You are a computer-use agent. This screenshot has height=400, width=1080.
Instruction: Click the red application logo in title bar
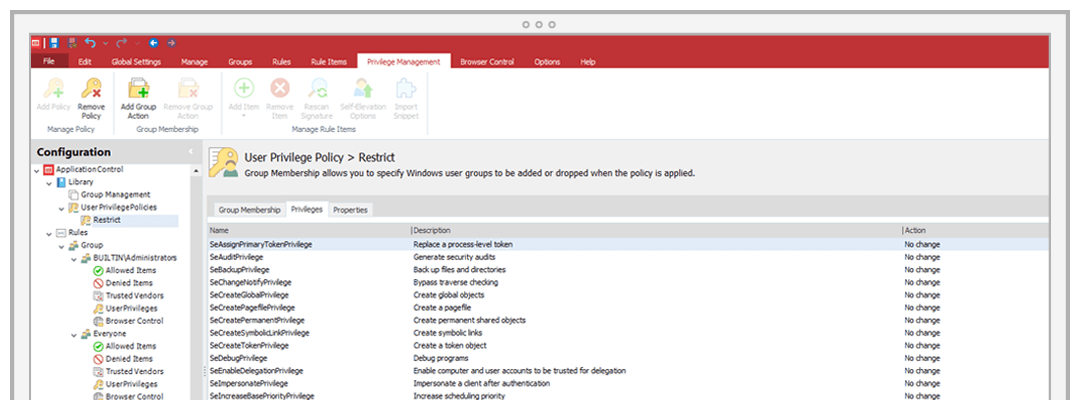click(37, 43)
